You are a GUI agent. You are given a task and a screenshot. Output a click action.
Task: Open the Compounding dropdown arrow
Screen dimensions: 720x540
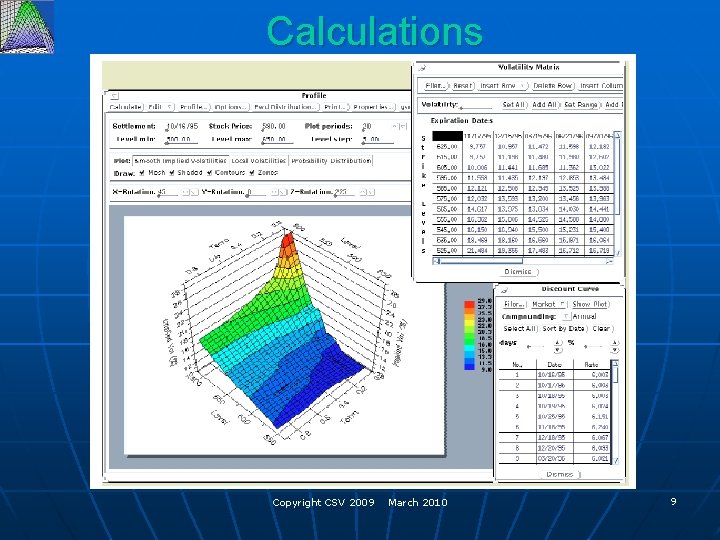(566, 316)
